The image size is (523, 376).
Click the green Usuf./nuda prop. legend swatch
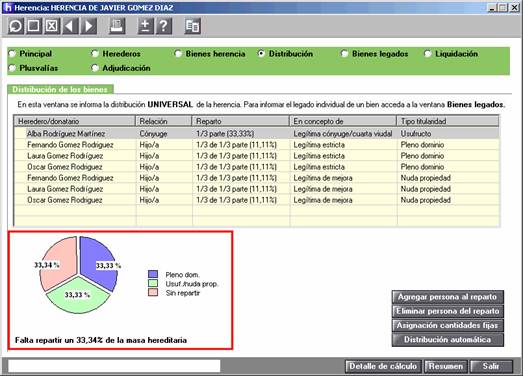pos(153,283)
